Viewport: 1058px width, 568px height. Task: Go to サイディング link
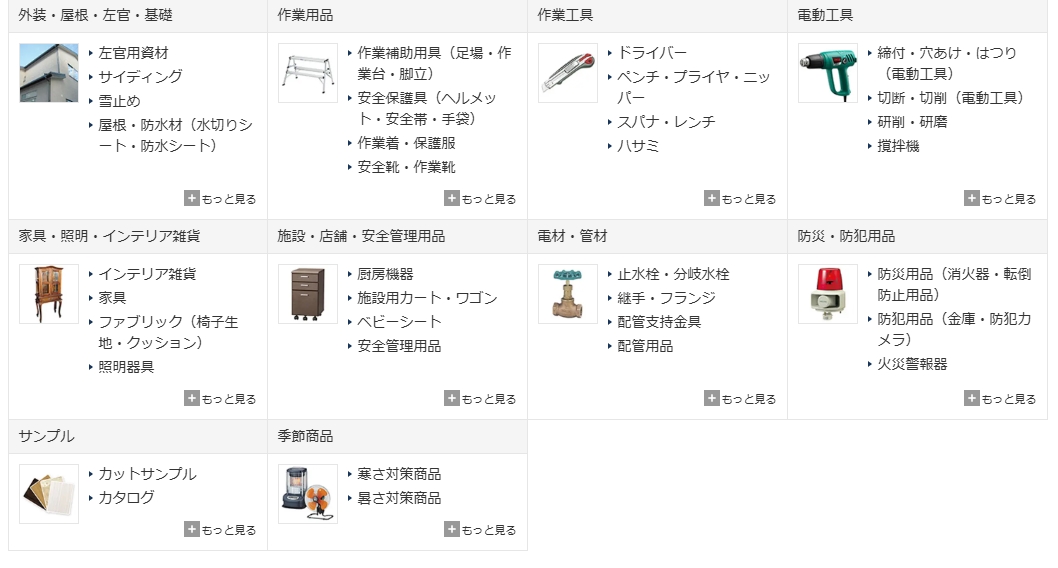click(x=140, y=77)
